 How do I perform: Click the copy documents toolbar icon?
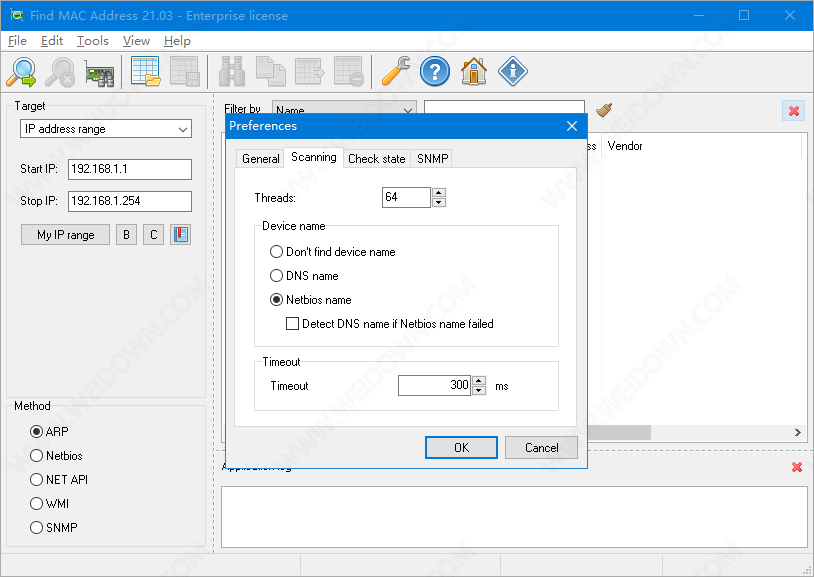click(x=270, y=72)
